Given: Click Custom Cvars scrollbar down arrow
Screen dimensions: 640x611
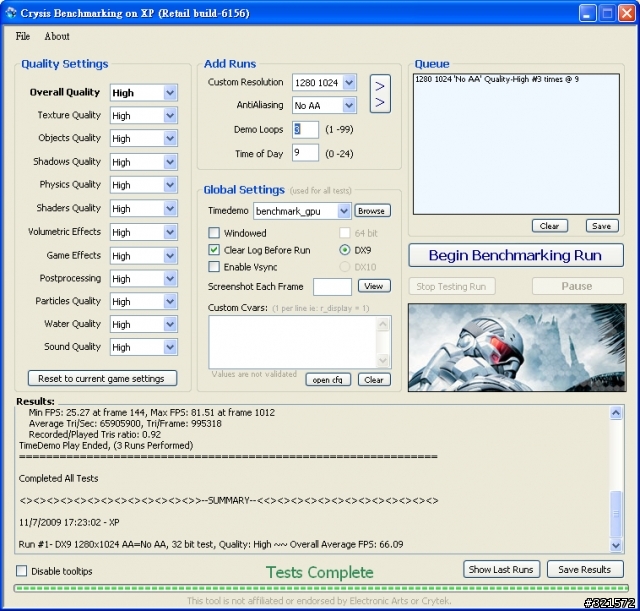Looking at the screenshot, I should tap(383, 360).
